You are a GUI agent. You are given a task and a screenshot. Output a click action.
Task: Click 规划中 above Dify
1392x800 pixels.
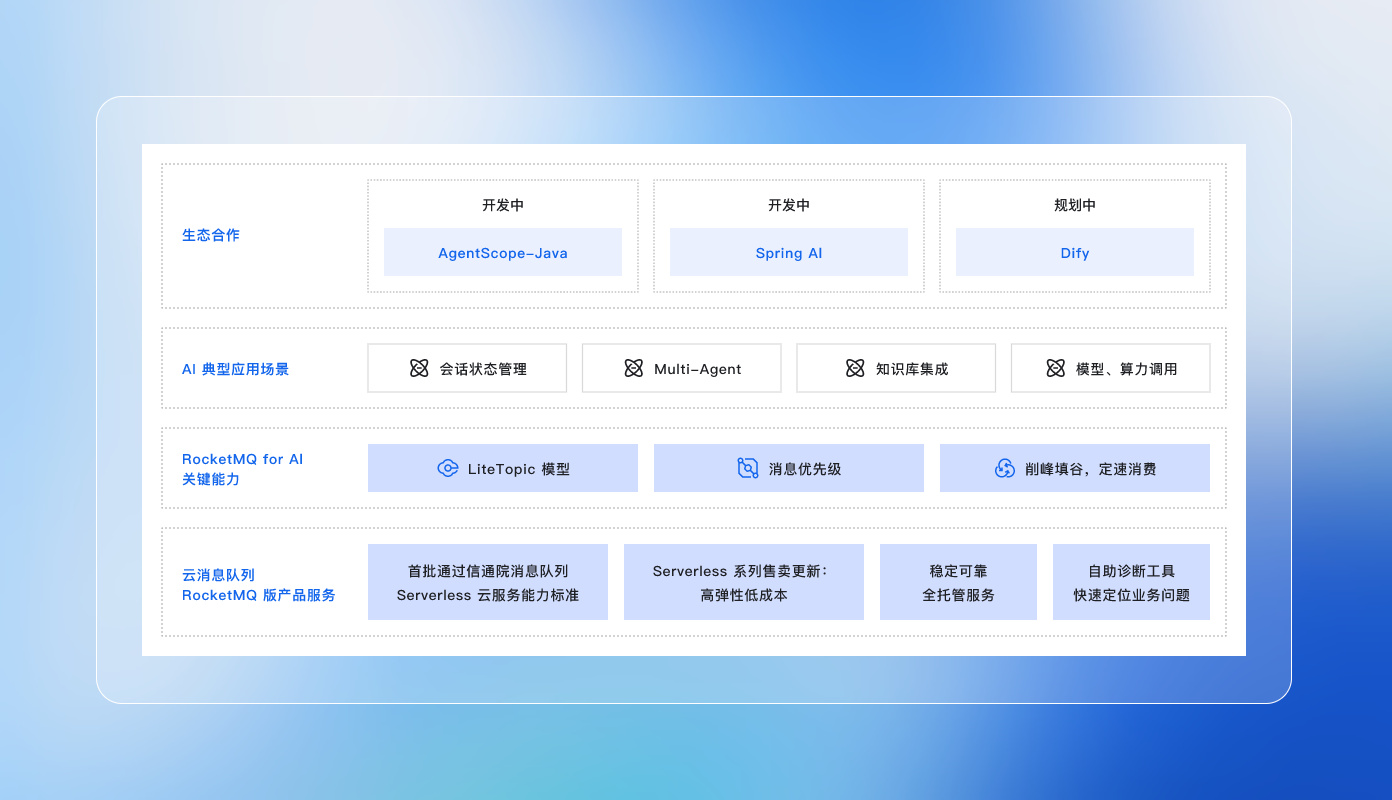[1075, 205]
